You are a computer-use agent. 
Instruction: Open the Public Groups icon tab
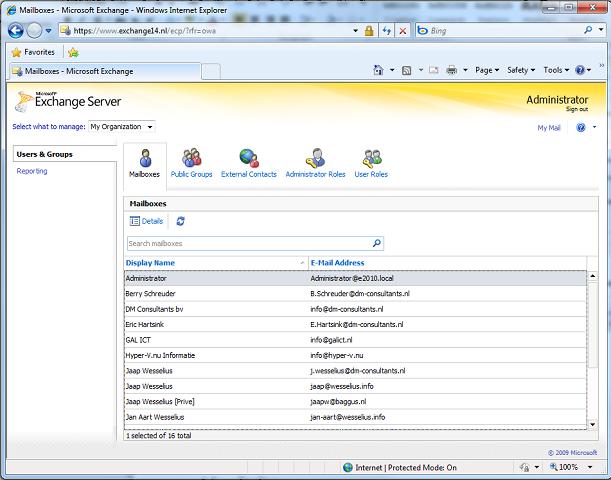[x=191, y=164]
